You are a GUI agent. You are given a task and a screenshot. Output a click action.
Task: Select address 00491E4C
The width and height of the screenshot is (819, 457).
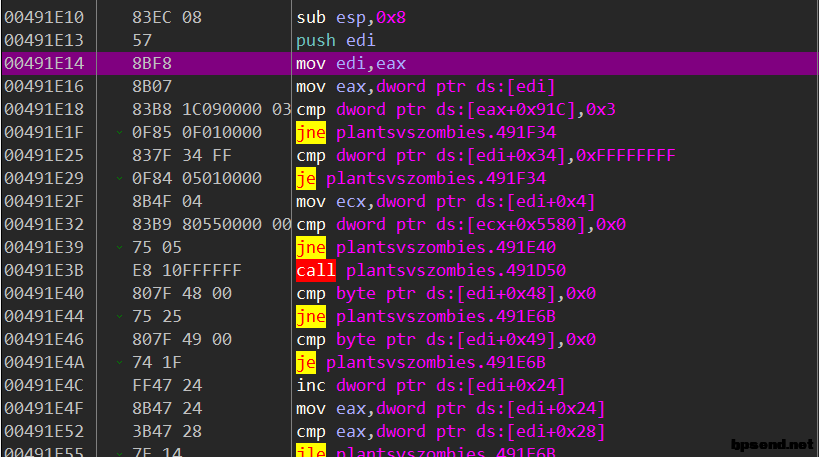44,385
